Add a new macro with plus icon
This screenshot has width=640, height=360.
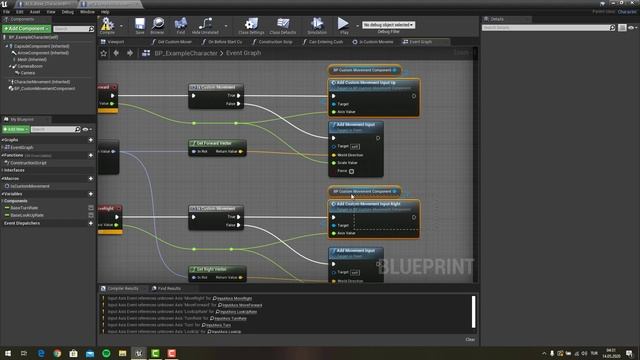point(91,179)
